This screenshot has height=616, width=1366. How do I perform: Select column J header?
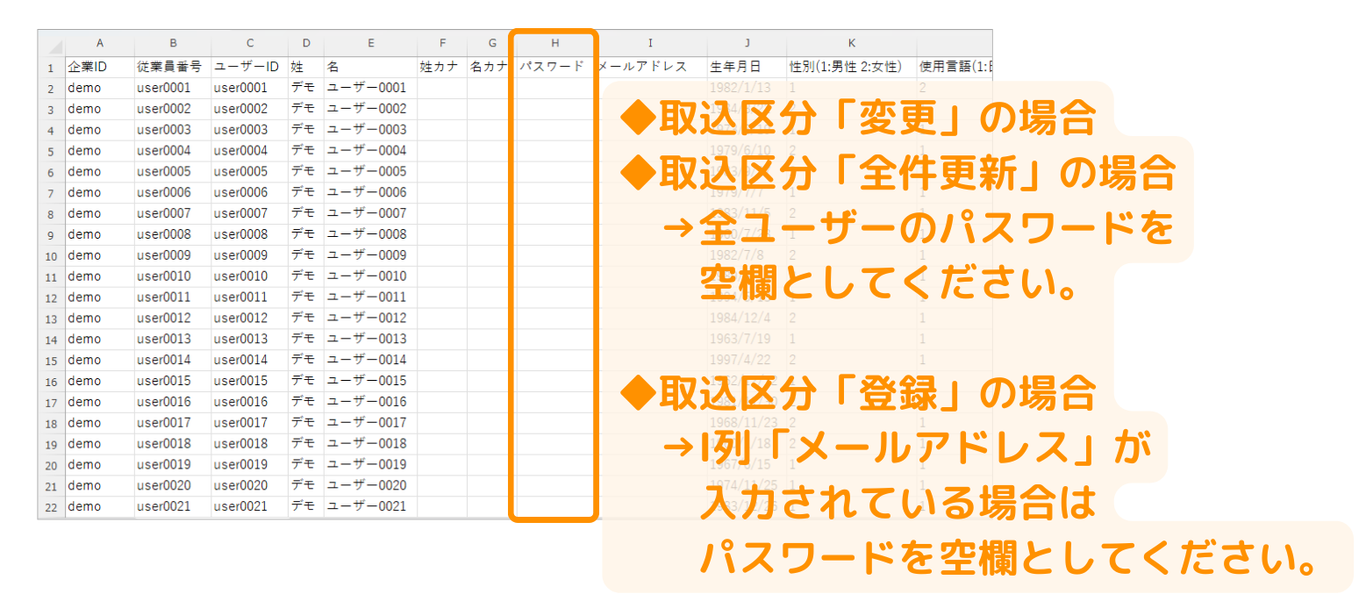[746, 44]
